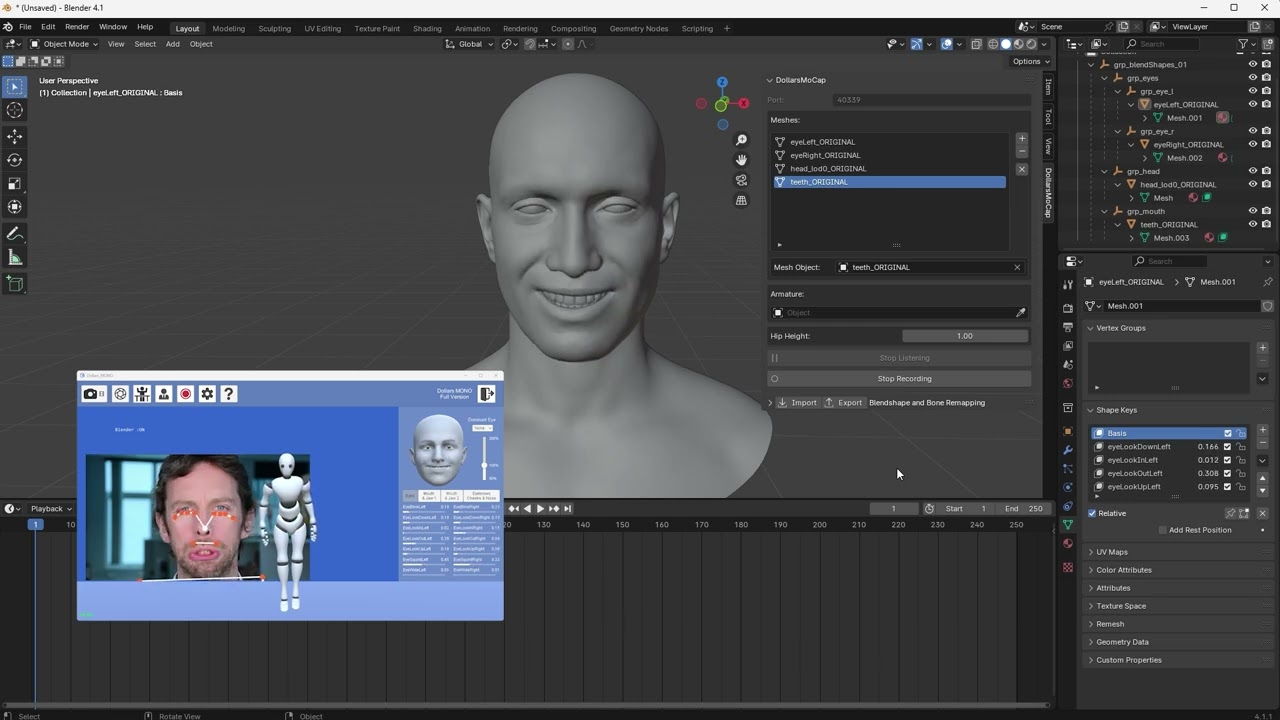The width and height of the screenshot is (1280, 720).
Task: Enable the Add Rest Position checkbox
Action: coord(1162,530)
